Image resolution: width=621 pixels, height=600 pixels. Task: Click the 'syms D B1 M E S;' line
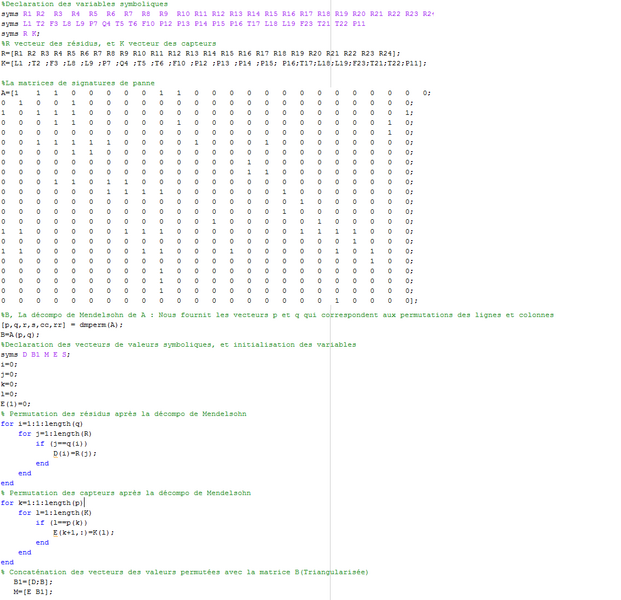pyautogui.click(x=36, y=354)
